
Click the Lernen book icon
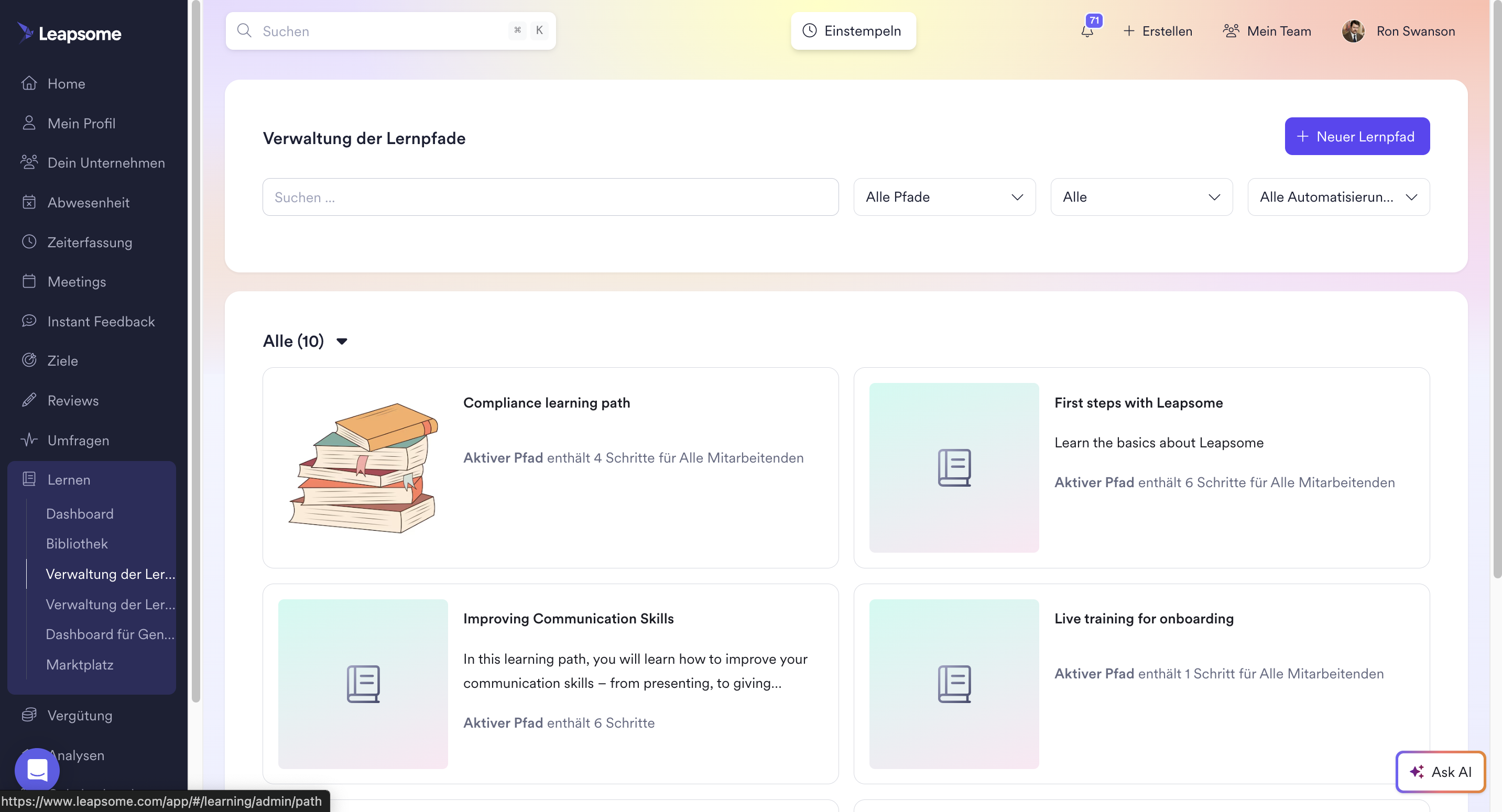(29, 479)
